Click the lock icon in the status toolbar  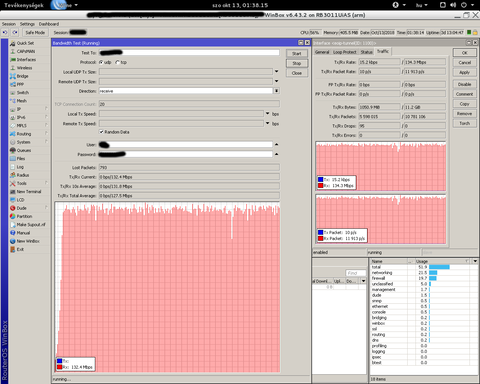coord(475,32)
